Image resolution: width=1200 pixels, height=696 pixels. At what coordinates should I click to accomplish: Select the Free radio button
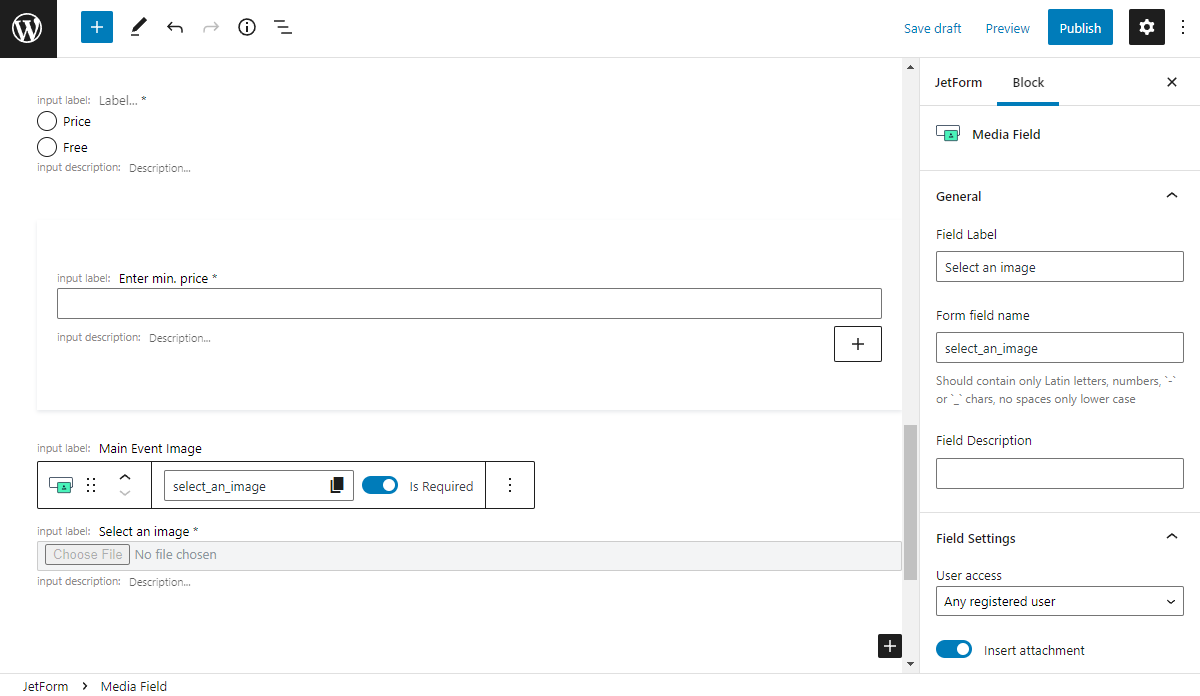pyautogui.click(x=46, y=146)
